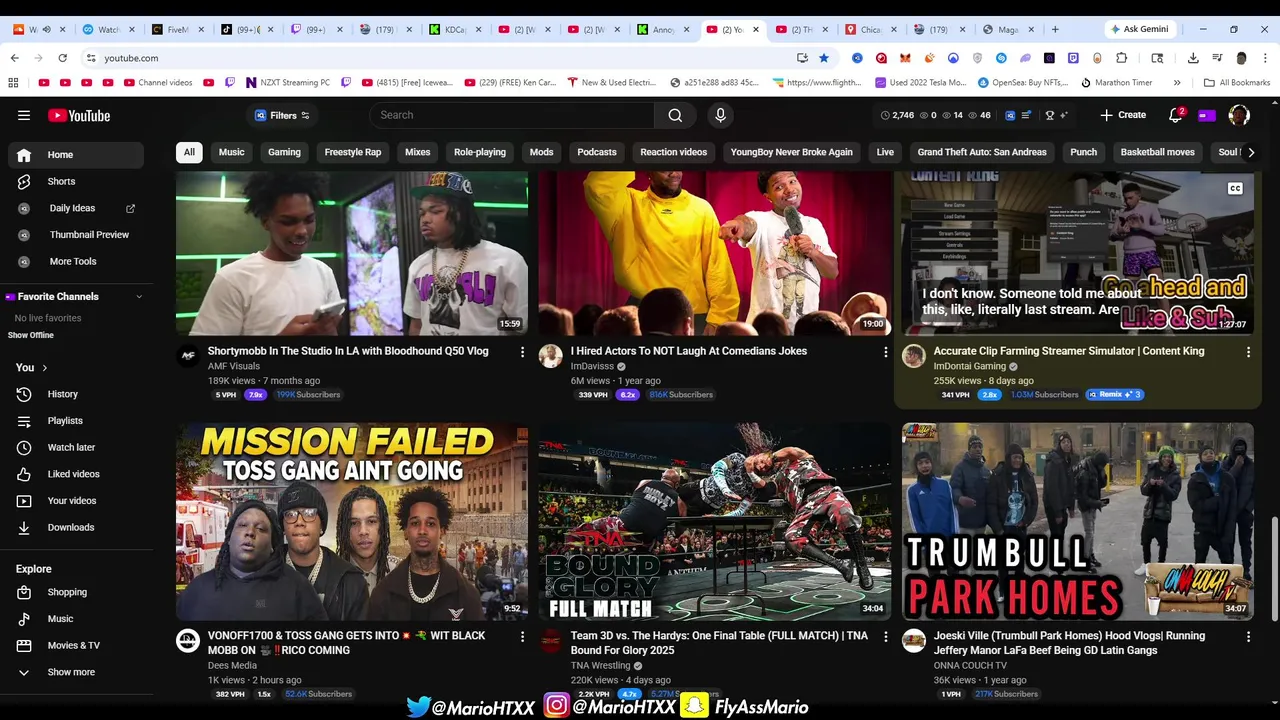Open options menu for Shortymobb video
This screenshot has height=720, width=1280.
pyautogui.click(x=522, y=352)
